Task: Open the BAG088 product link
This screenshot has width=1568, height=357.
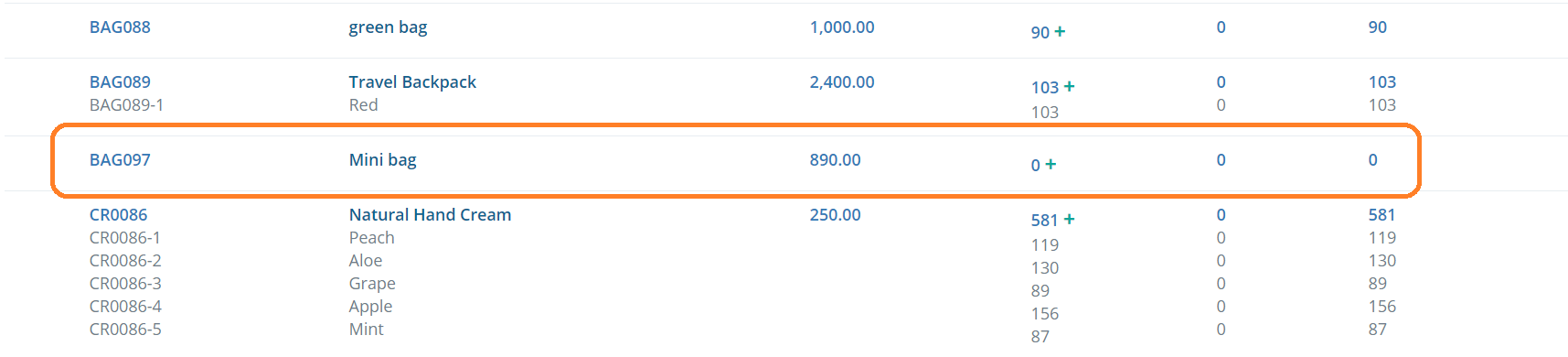Action: pyautogui.click(x=120, y=27)
